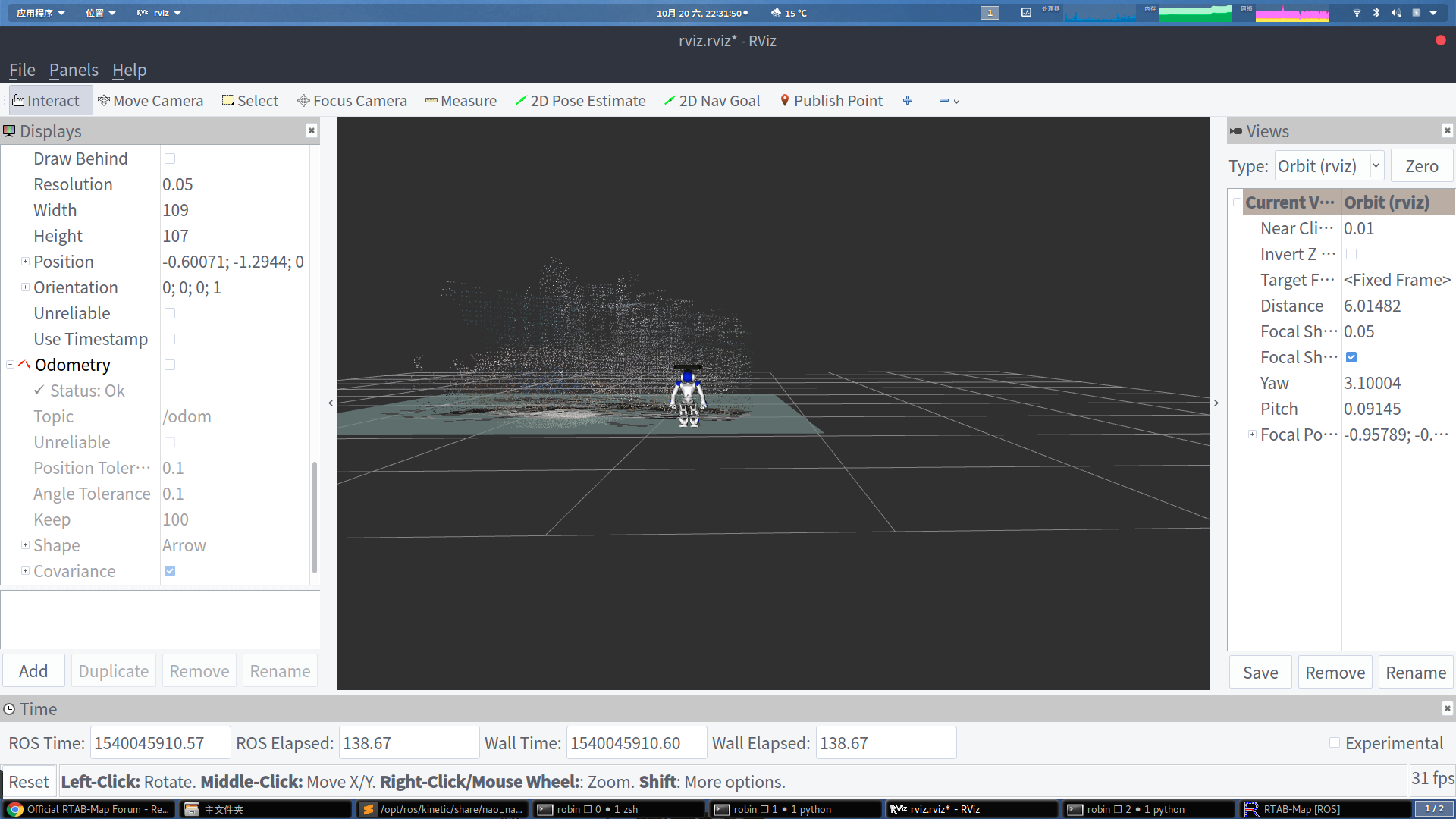Expand the Covariance property
This screenshot has height=819, width=1456.
point(25,571)
